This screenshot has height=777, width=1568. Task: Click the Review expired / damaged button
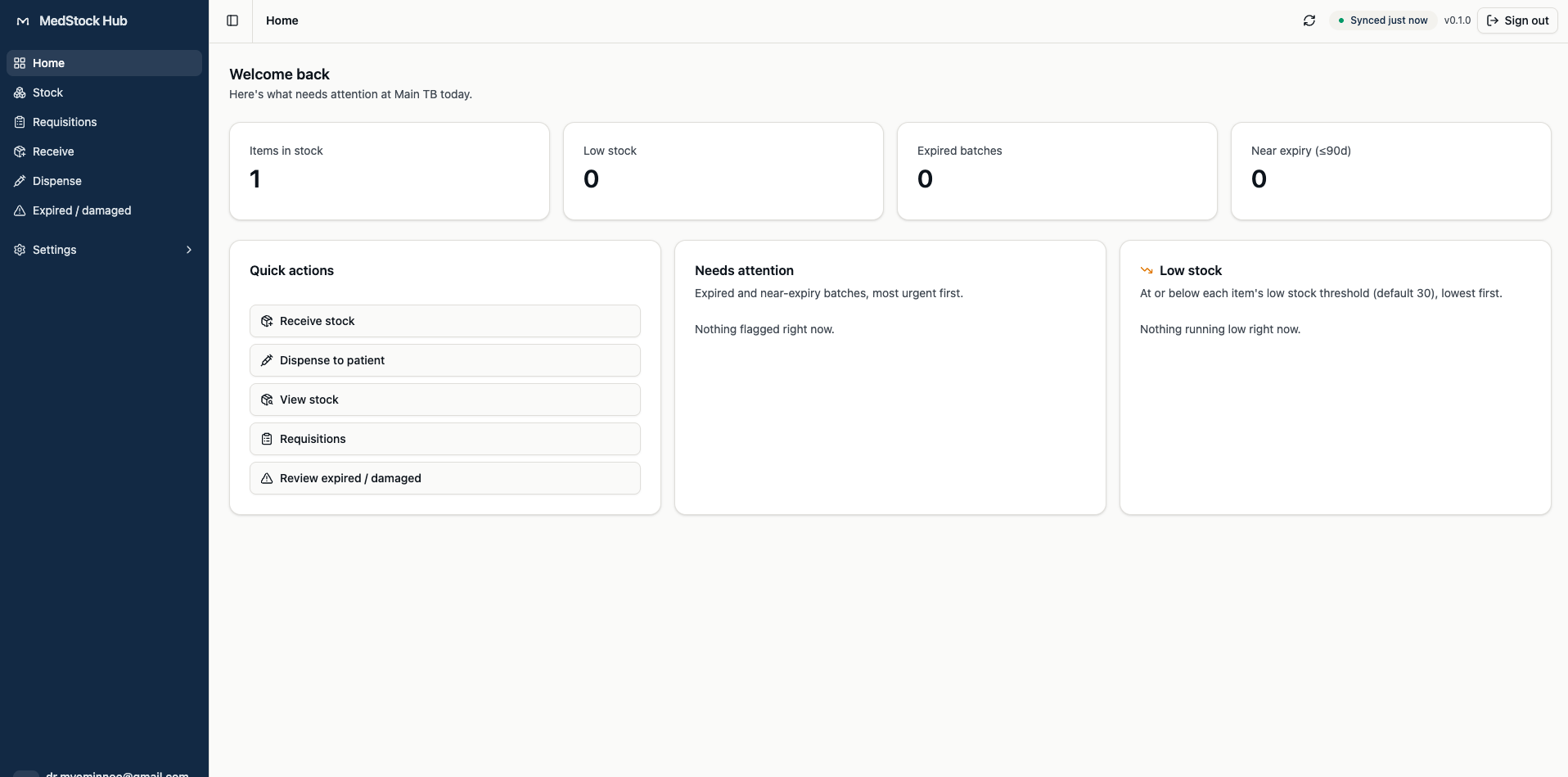(445, 478)
